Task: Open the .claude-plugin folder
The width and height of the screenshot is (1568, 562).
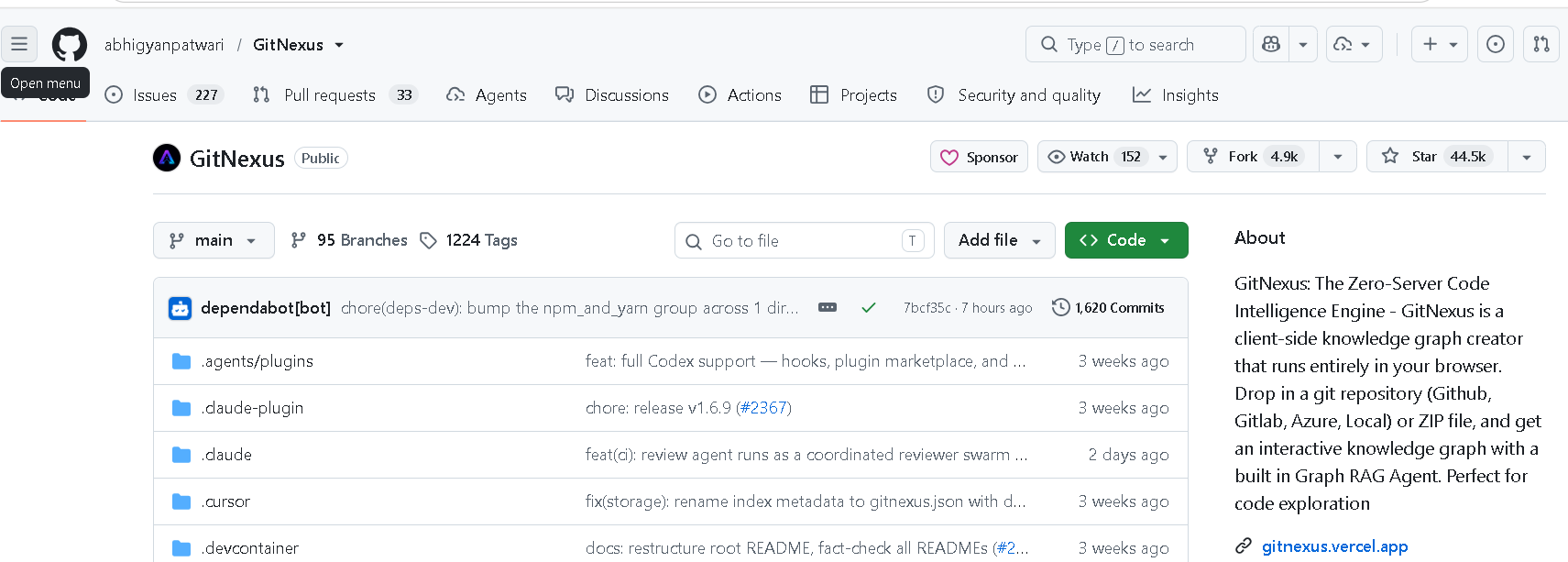Action: tap(253, 408)
